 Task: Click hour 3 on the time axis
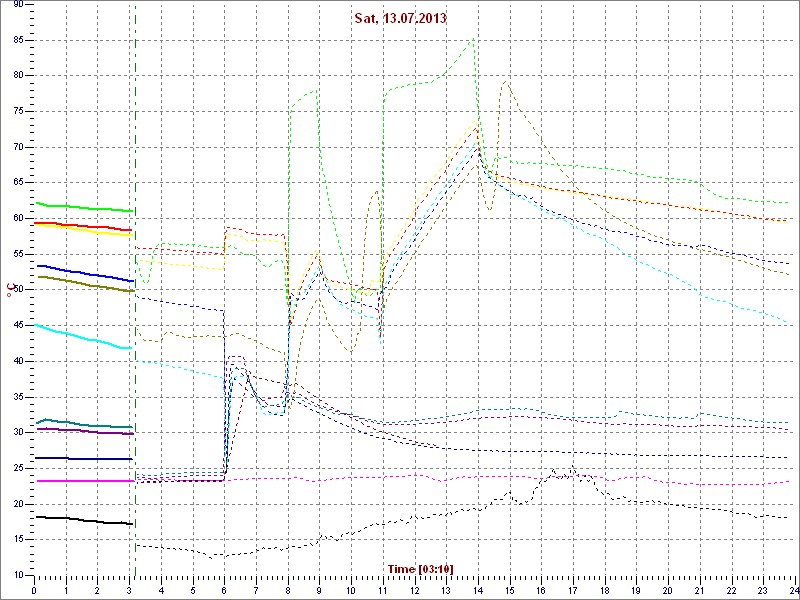click(130, 589)
